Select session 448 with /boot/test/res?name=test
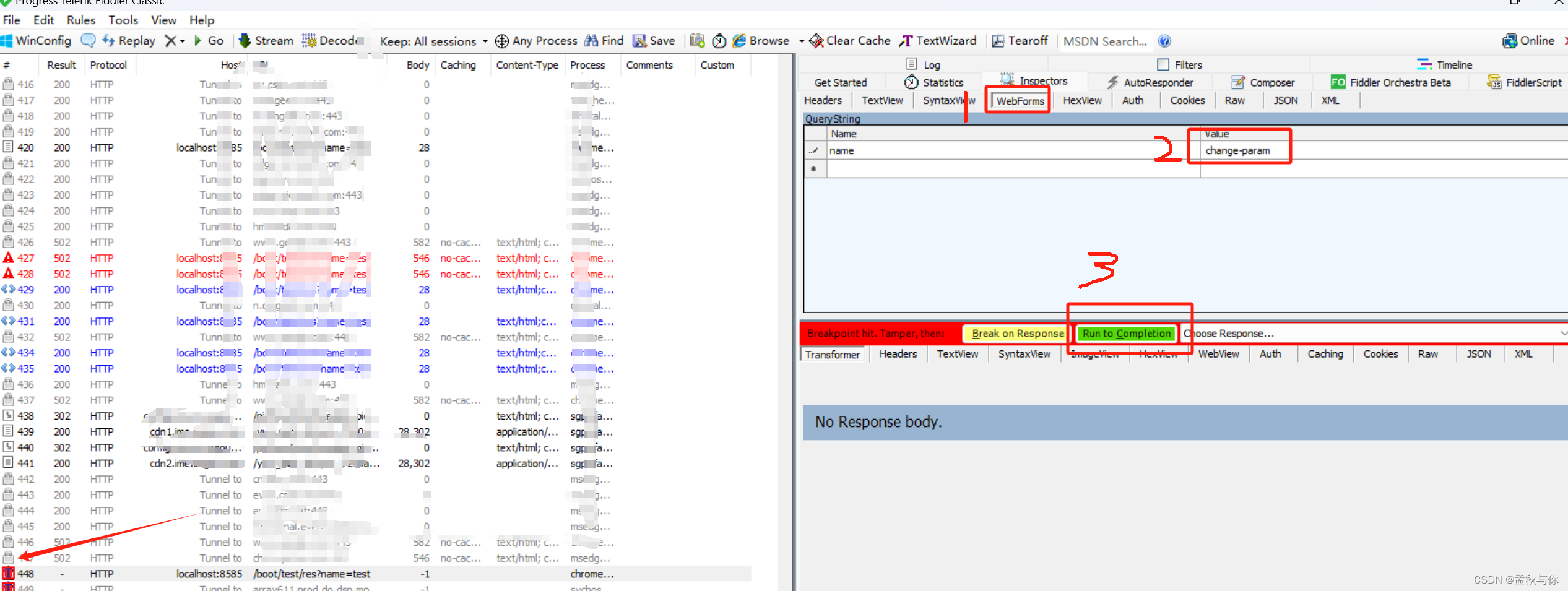Viewport: 1568px width, 591px height. coord(376,574)
